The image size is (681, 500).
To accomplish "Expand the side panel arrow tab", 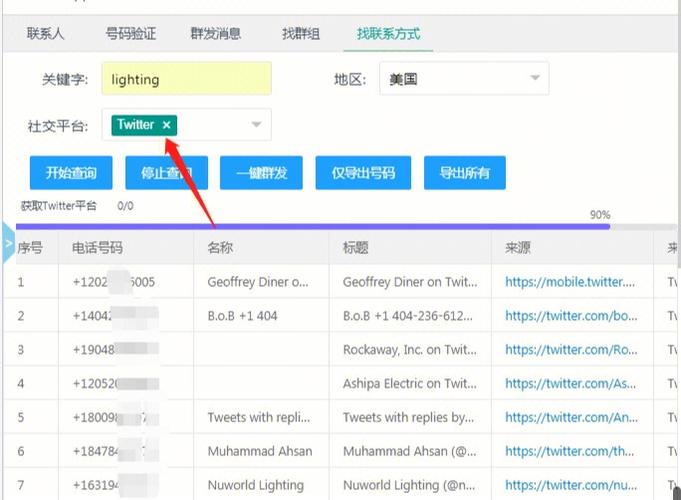I will (x=8, y=243).
